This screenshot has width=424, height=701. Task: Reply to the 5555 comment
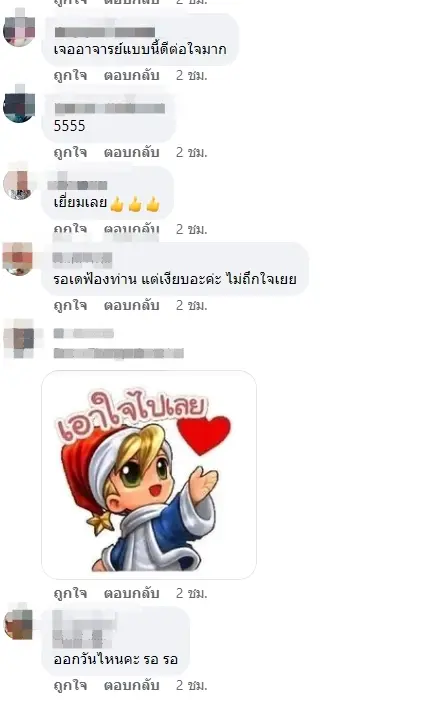pyautogui.click(x=131, y=152)
